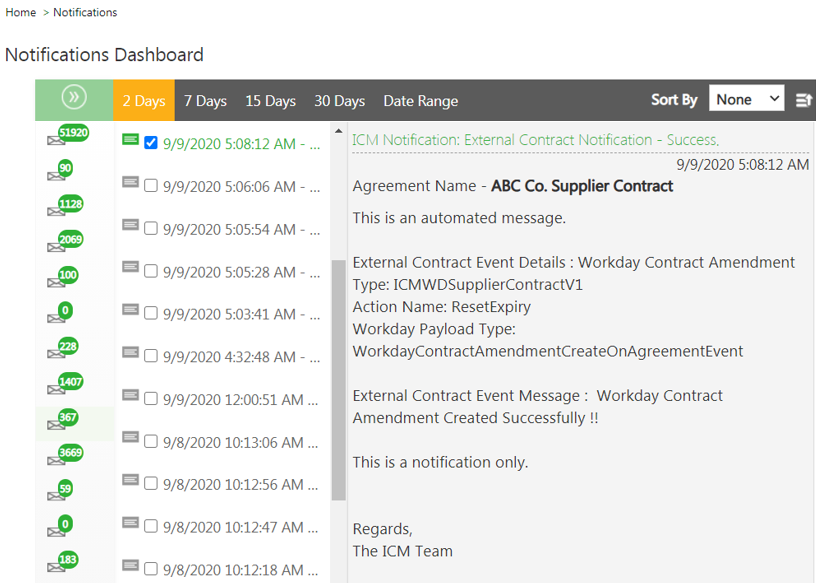Check the 9/8/2020 10:12:47 AM notification

pyautogui.click(x=151, y=526)
